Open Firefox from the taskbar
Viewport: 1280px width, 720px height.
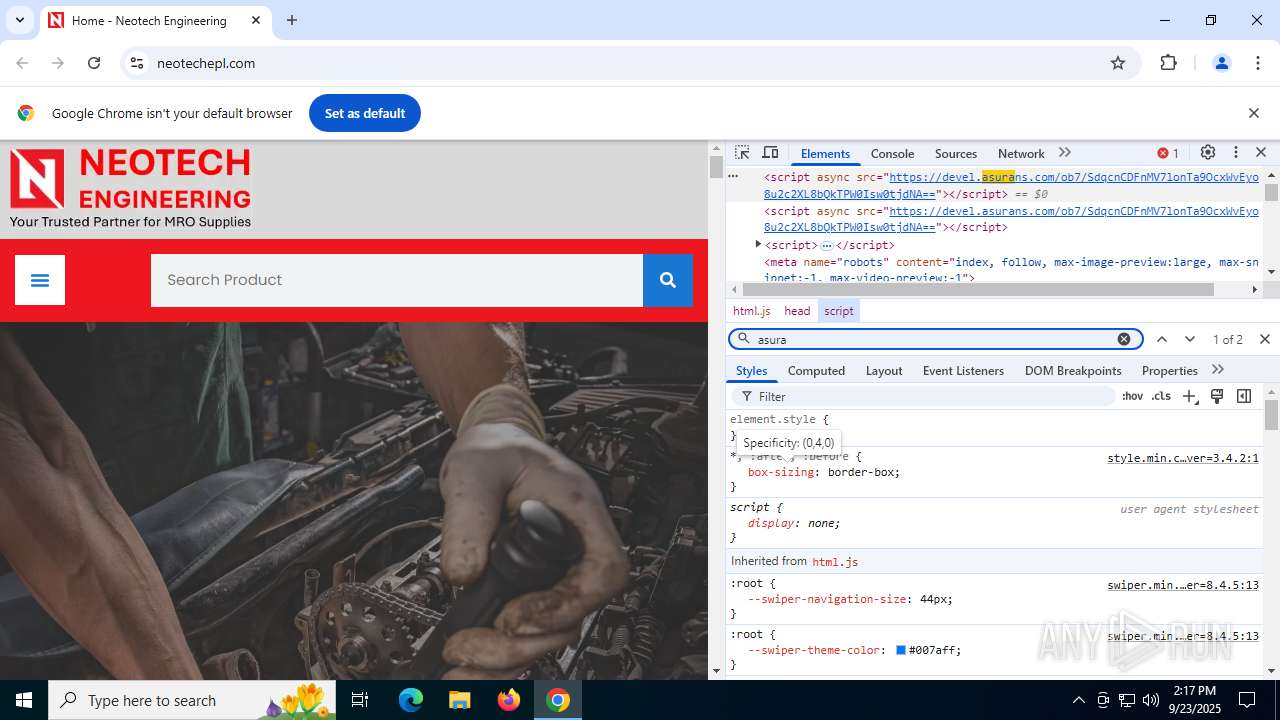509,700
